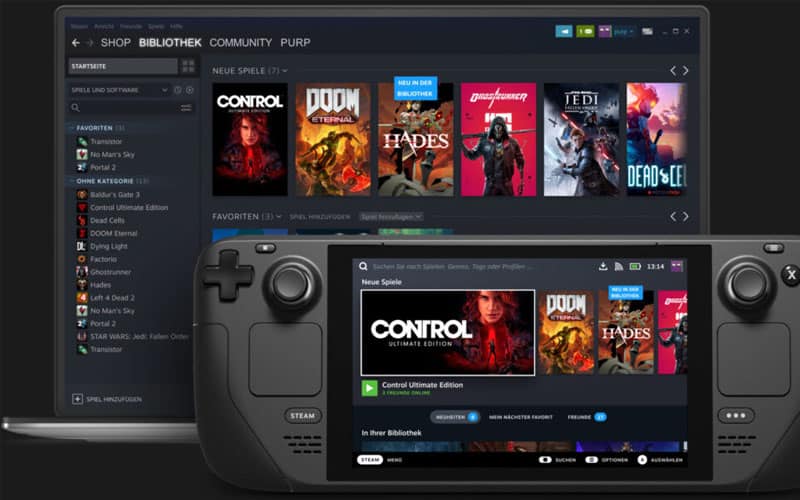
Task: Open the collections grid view icon beside Startseite
Action: 188,66
